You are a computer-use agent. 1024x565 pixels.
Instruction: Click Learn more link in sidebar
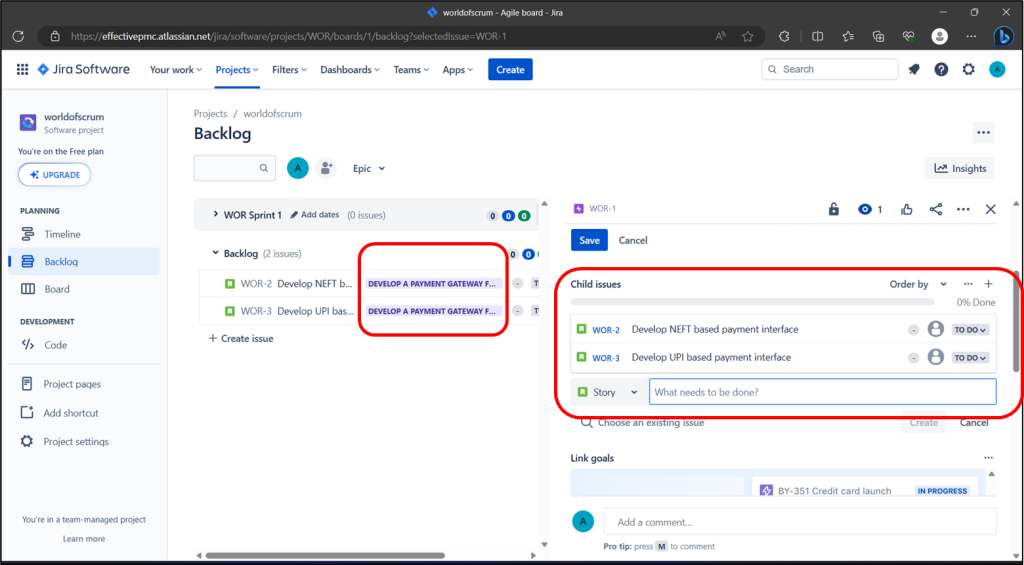coord(84,539)
